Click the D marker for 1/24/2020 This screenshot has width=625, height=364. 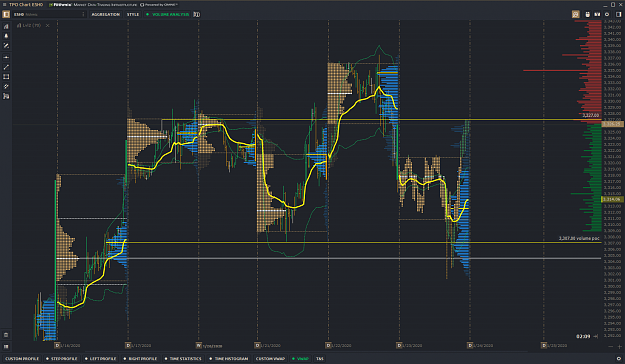click(x=470, y=345)
